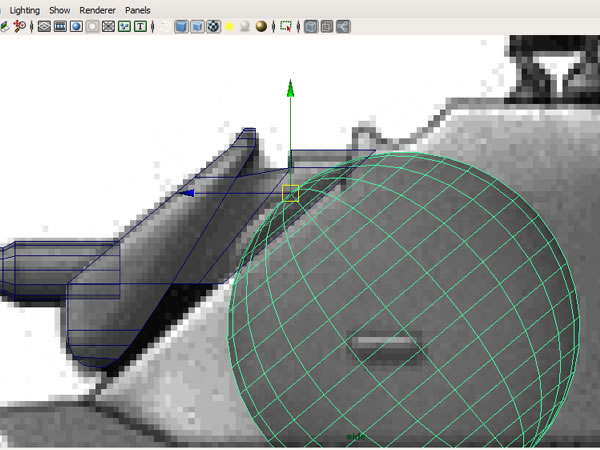
Task: Toggle the Field Chart icon
Action: point(108,26)
